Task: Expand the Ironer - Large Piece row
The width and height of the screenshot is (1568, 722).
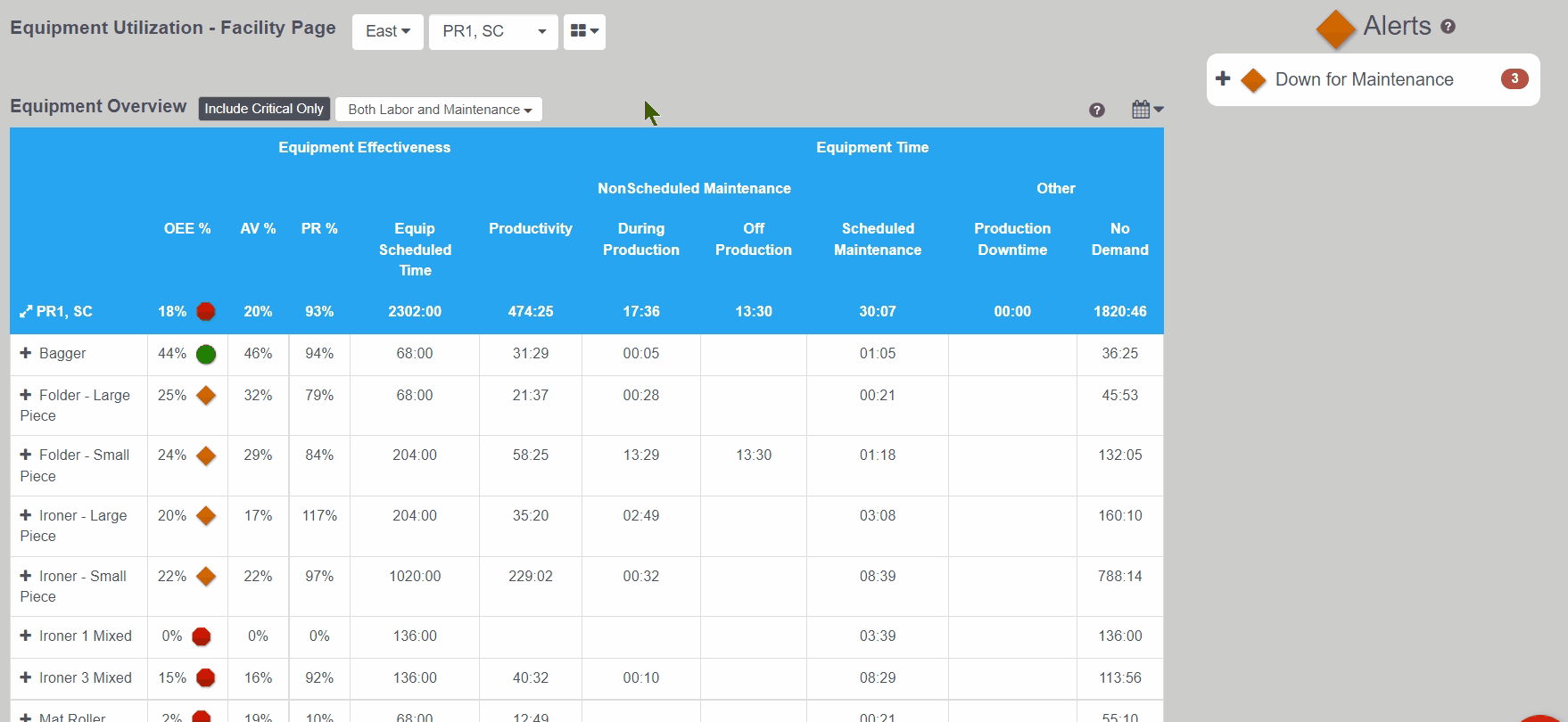Action: pos(26,515)
